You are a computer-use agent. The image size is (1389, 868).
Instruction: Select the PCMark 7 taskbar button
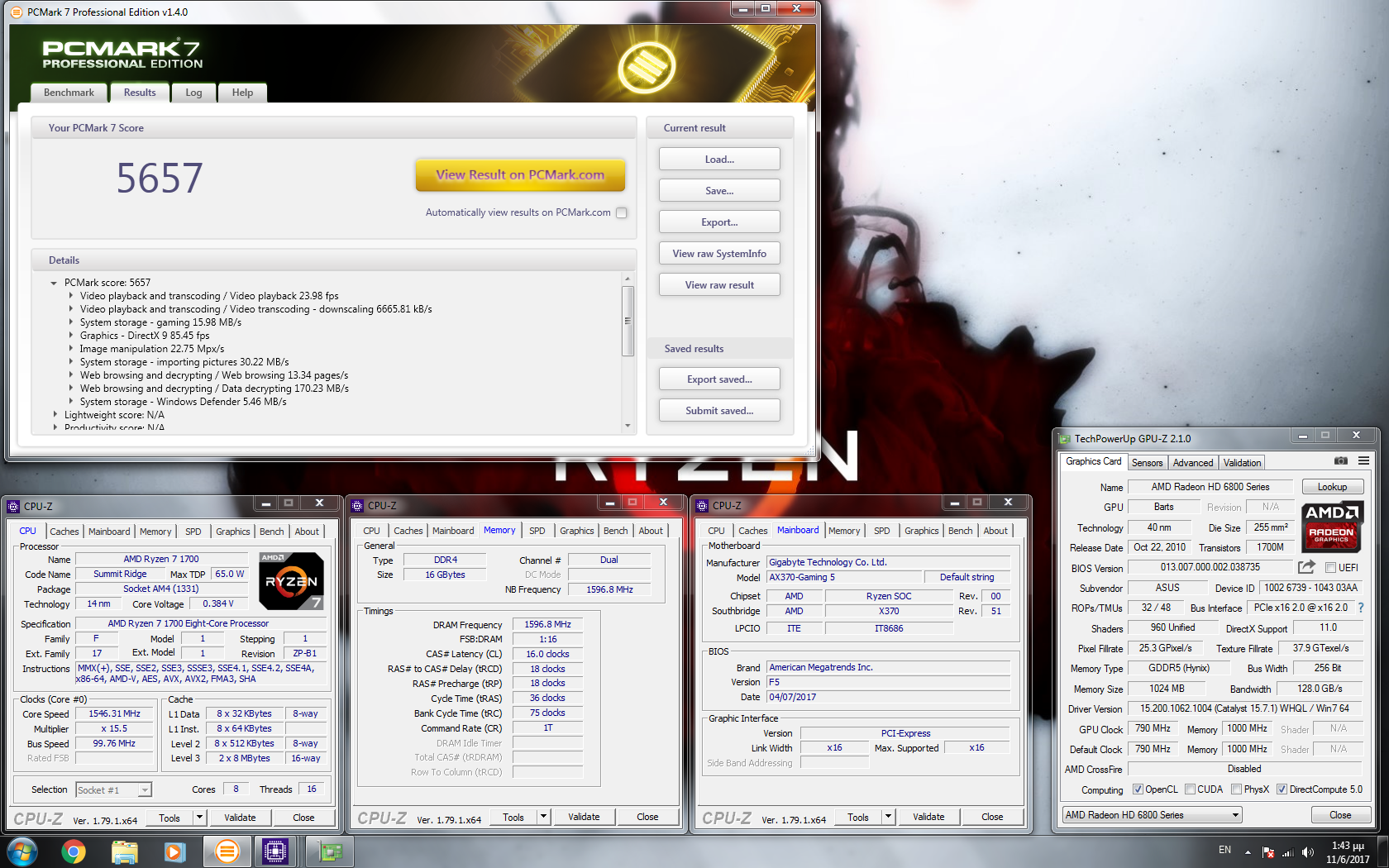[x=227, y=851]
